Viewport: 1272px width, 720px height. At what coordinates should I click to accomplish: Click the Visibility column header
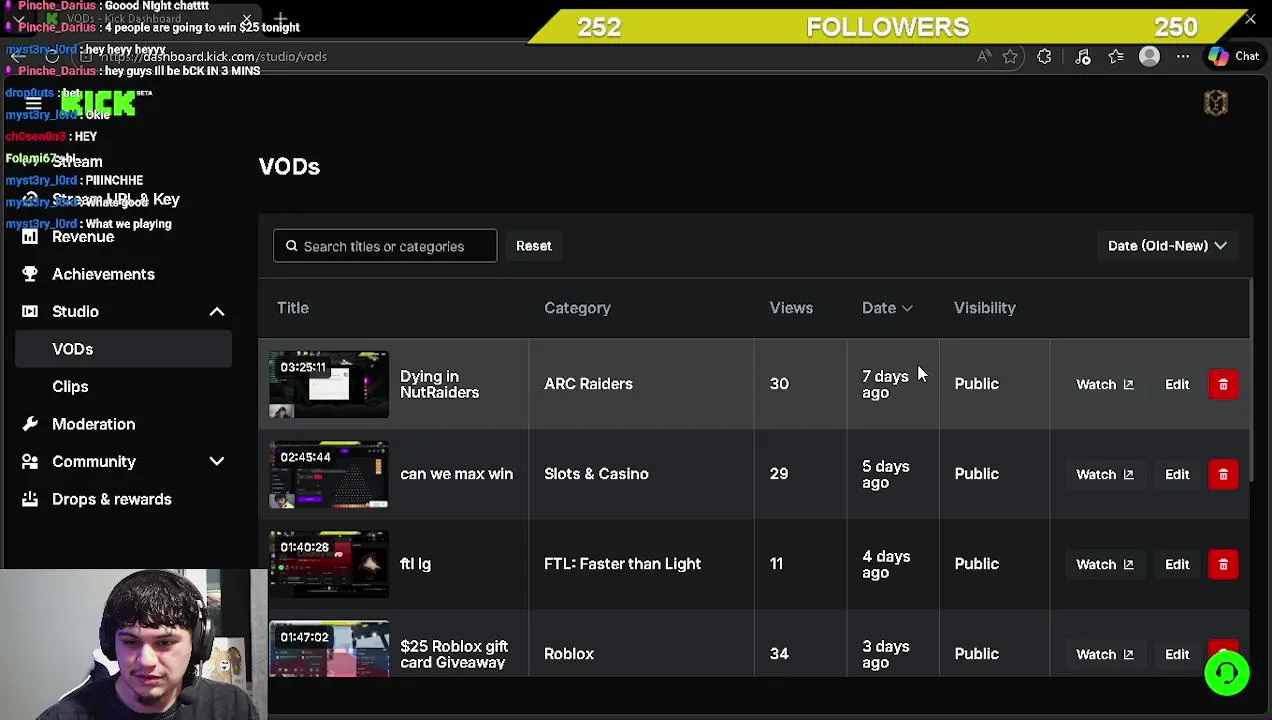coord(985,308)
